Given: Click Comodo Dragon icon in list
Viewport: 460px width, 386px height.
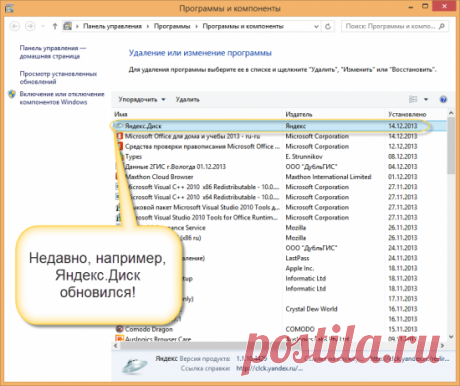Looking at the screenshot, I should coord(119,329).
